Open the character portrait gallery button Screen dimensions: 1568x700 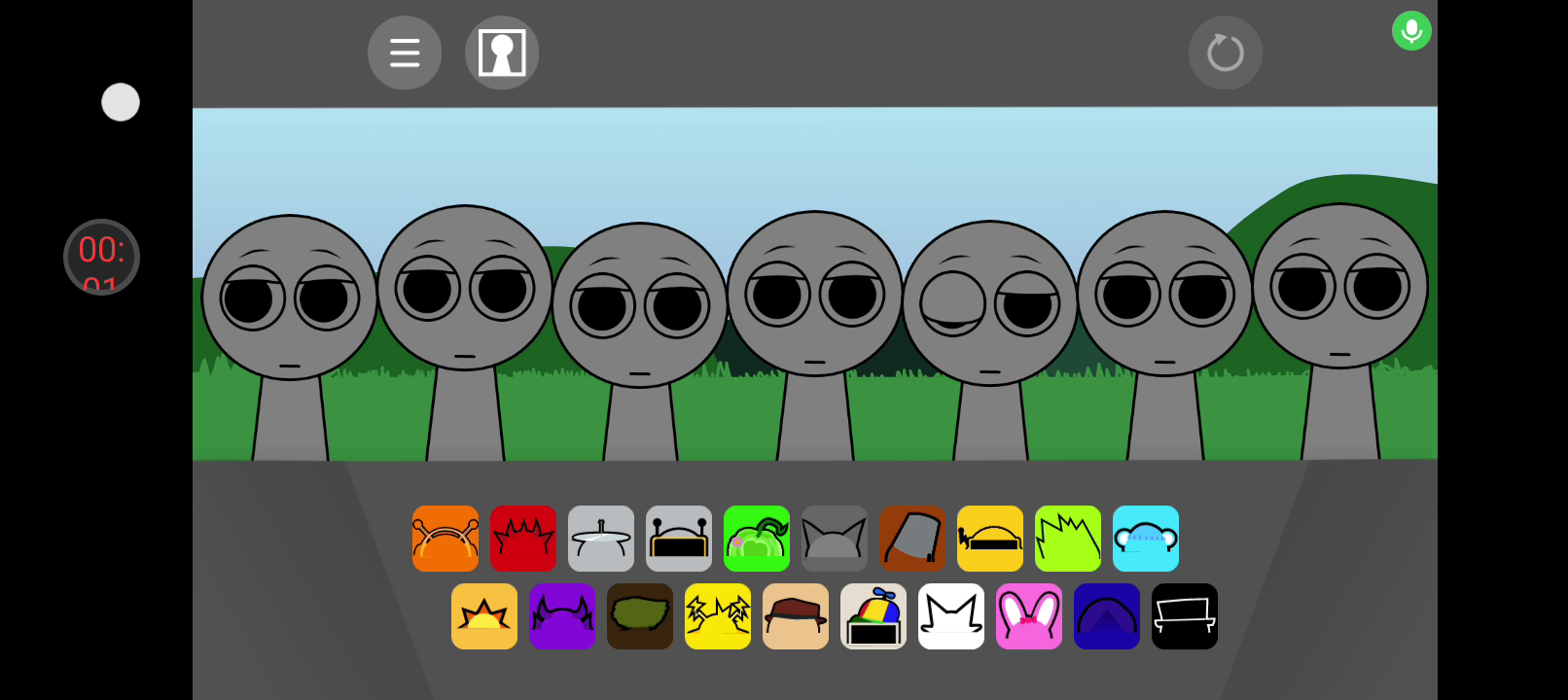click(x=502, y=52)
